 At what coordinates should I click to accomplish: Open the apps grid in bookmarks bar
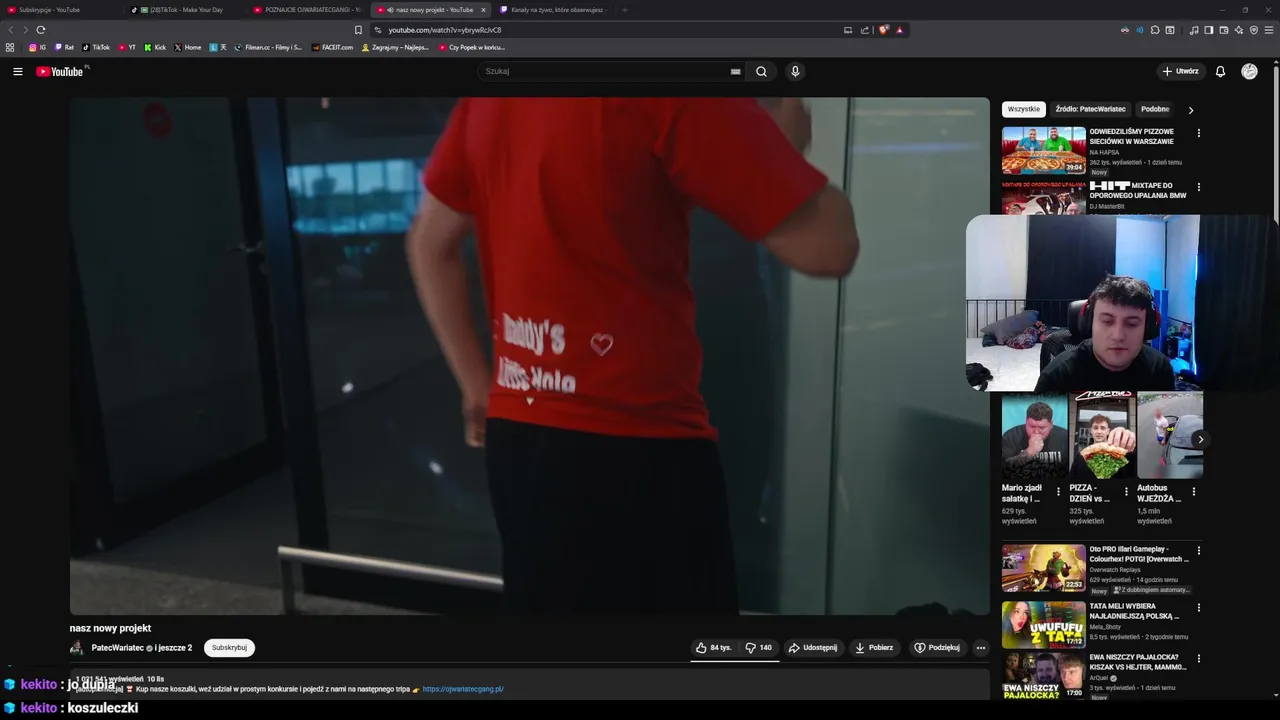10,47
